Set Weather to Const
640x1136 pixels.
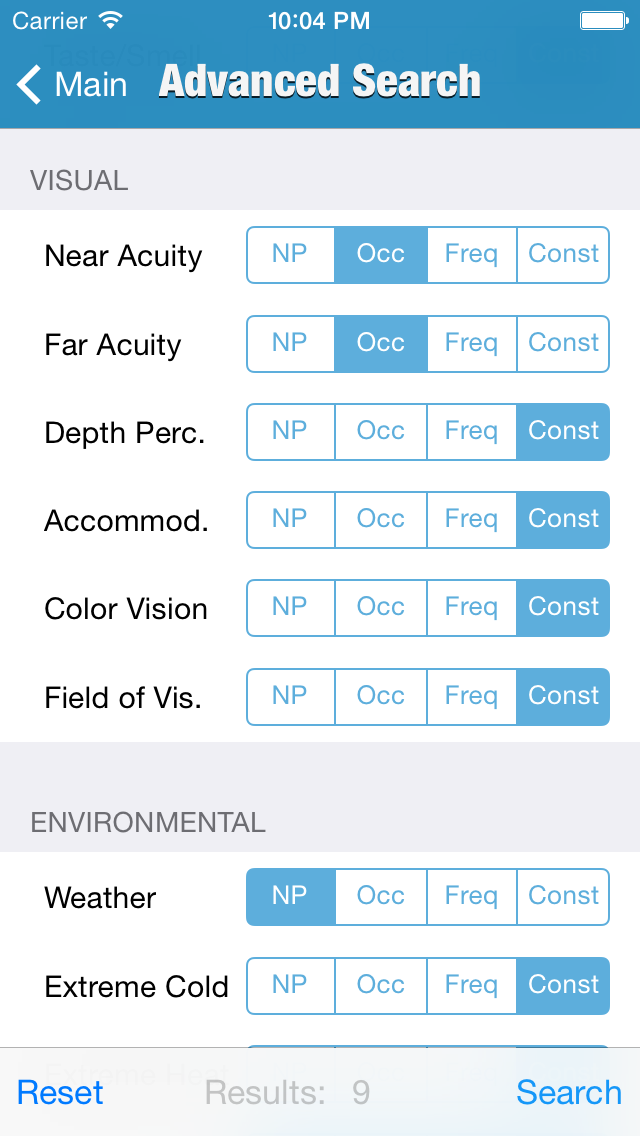coord(563,897)
